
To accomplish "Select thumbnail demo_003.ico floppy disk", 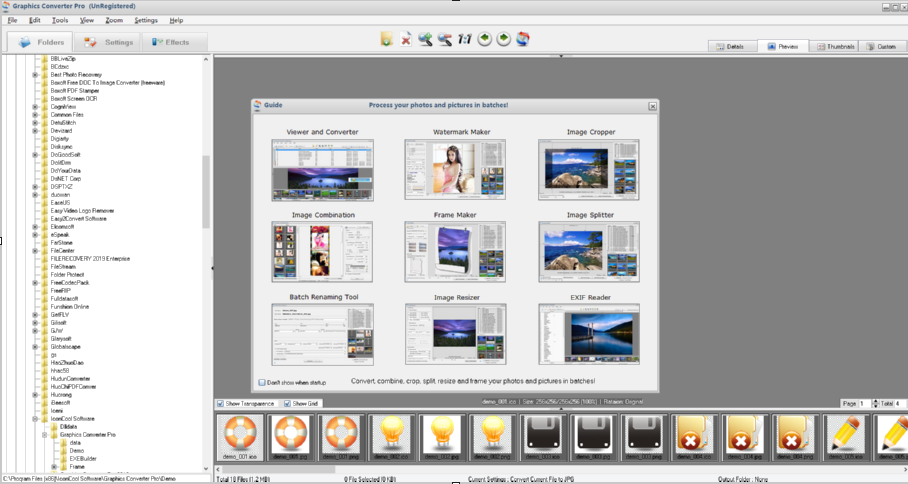I will coord(543,437).
